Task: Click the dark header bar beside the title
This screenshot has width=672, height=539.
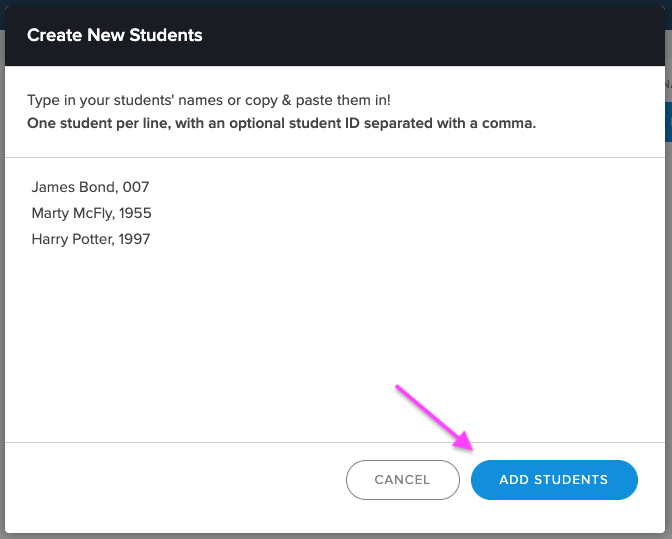Action: pos(429,35)
